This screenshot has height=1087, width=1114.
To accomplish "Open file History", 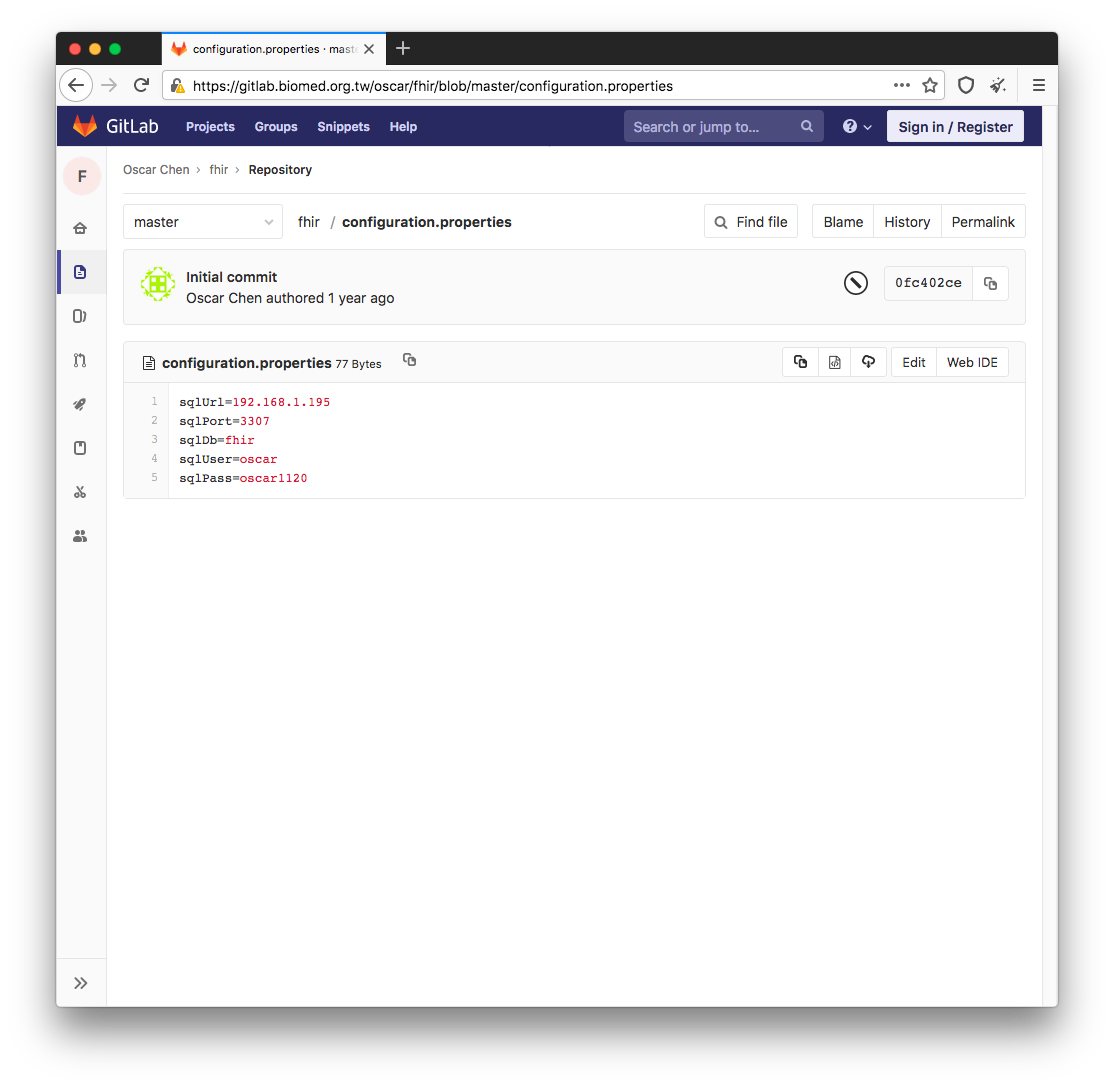I will coord(907,222).
